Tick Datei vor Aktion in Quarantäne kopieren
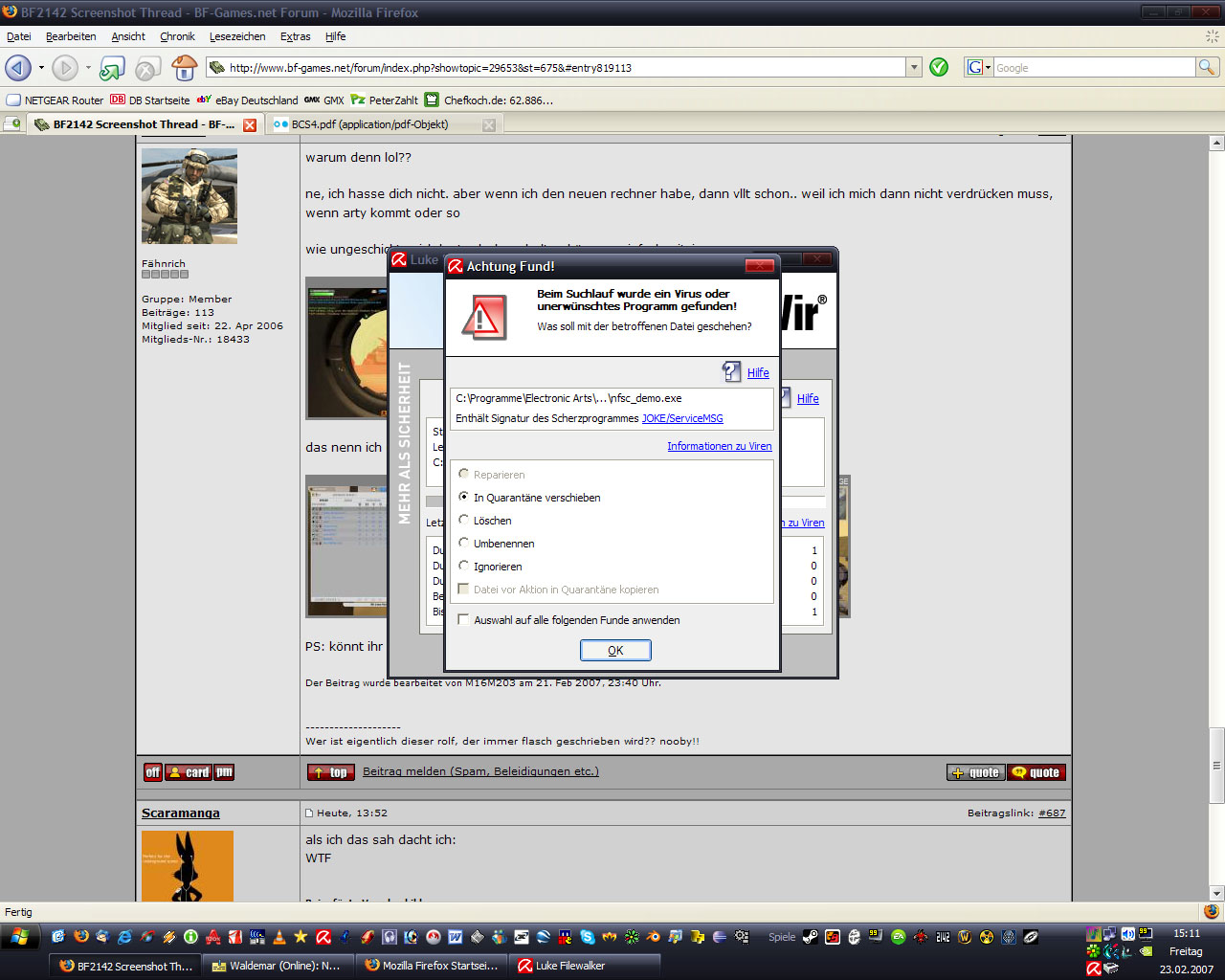This screenshot has height=980, width=1225. click(464, 589)
